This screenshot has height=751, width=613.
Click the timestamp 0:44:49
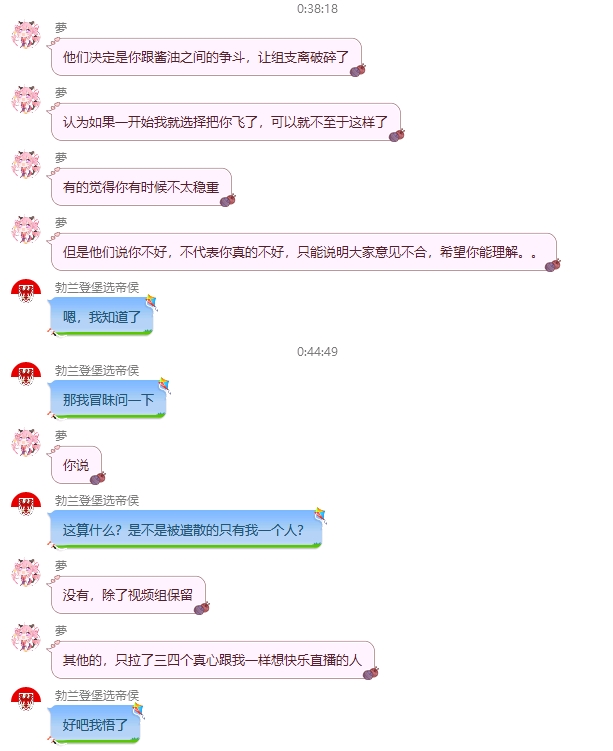coord(317,352)
